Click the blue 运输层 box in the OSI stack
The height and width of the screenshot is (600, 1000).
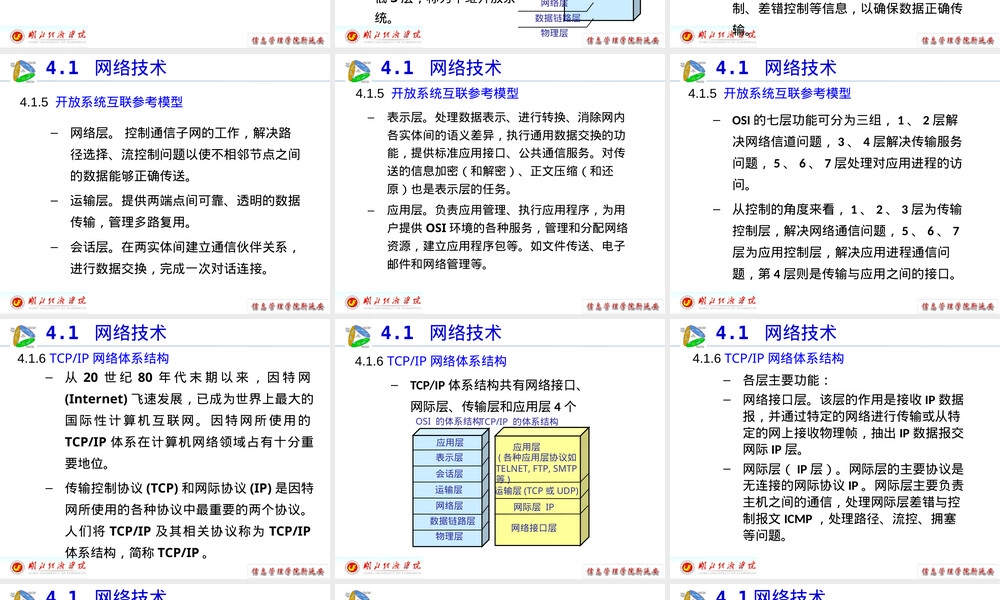point(448,490)
